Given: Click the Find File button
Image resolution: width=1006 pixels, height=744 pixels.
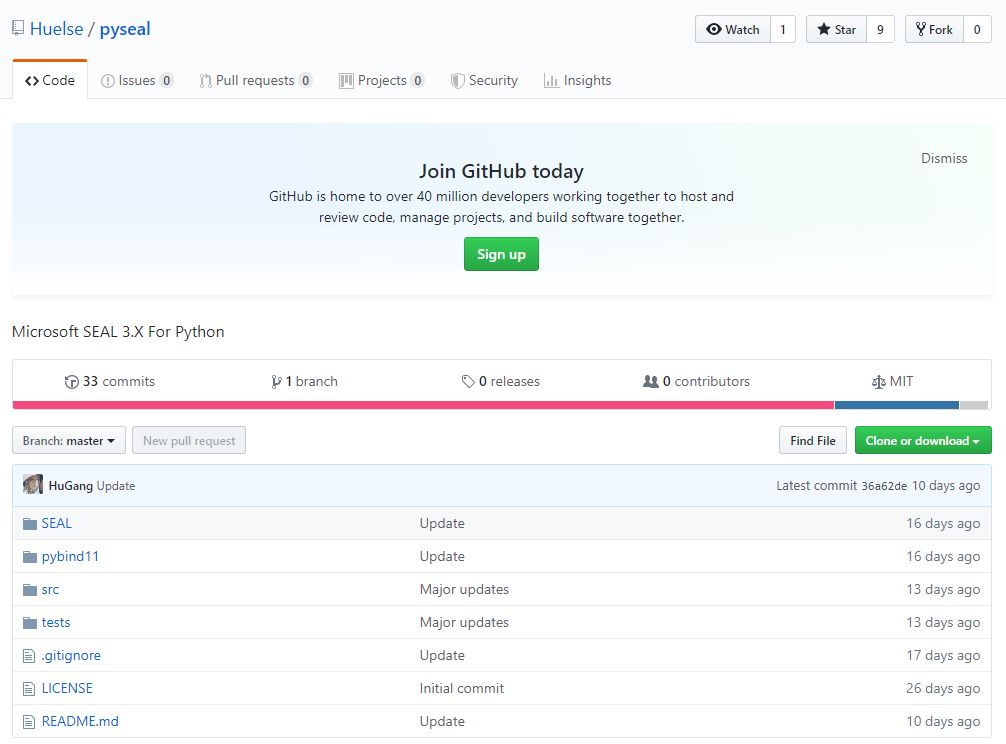Looking at the screenshot, I should 813,441.
